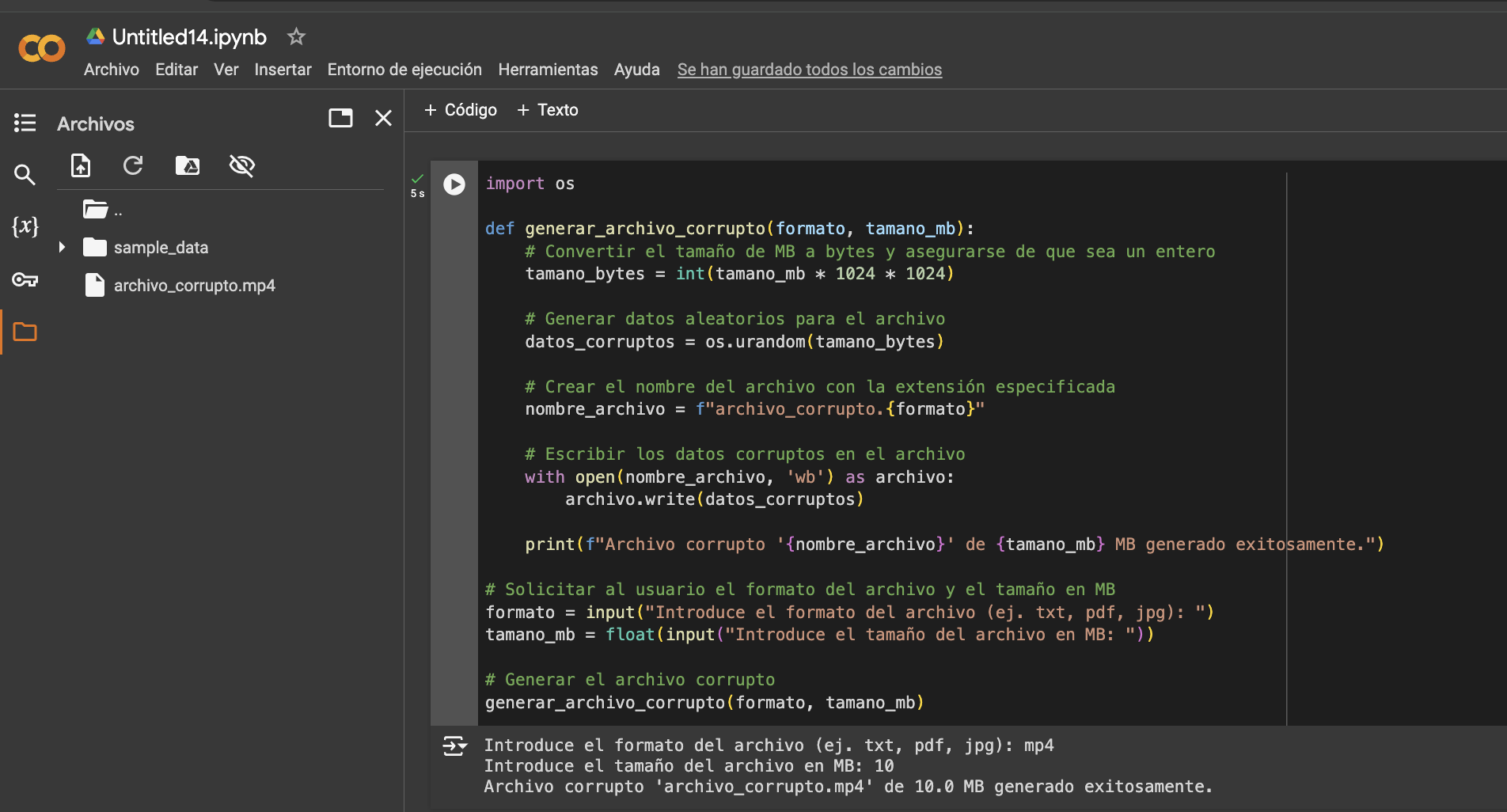1507x812 pixels.
Task: Toggle the cell output view icon
Action: coord(454,746)
